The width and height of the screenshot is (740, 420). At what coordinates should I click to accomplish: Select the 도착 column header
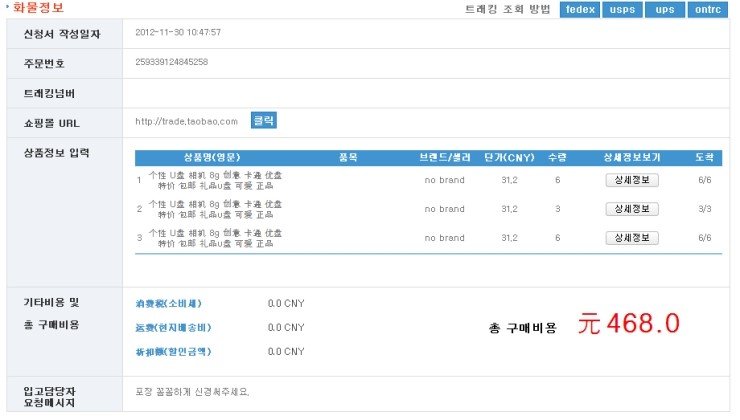pos(705,158)
